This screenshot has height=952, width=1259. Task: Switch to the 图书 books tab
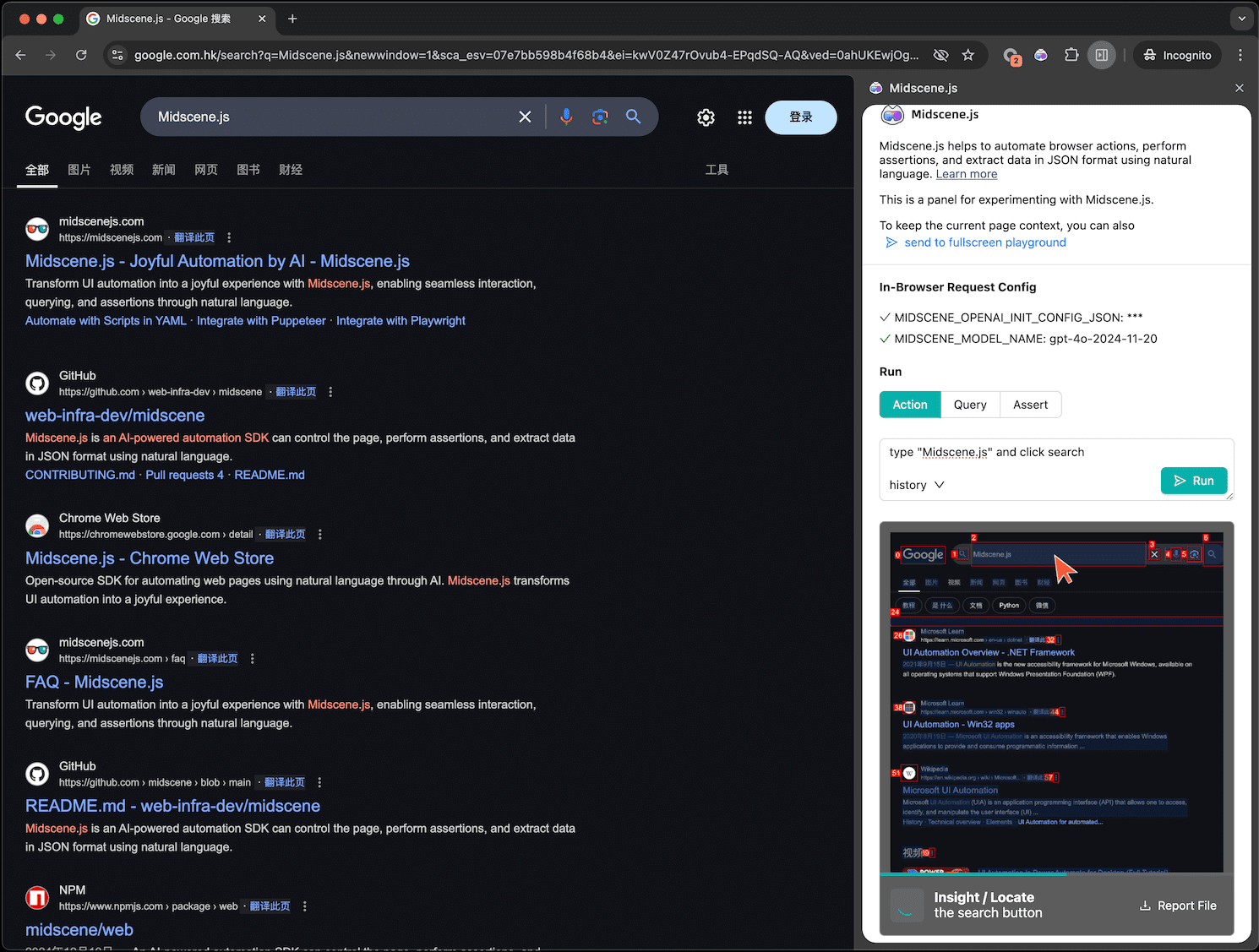[248, 170]
